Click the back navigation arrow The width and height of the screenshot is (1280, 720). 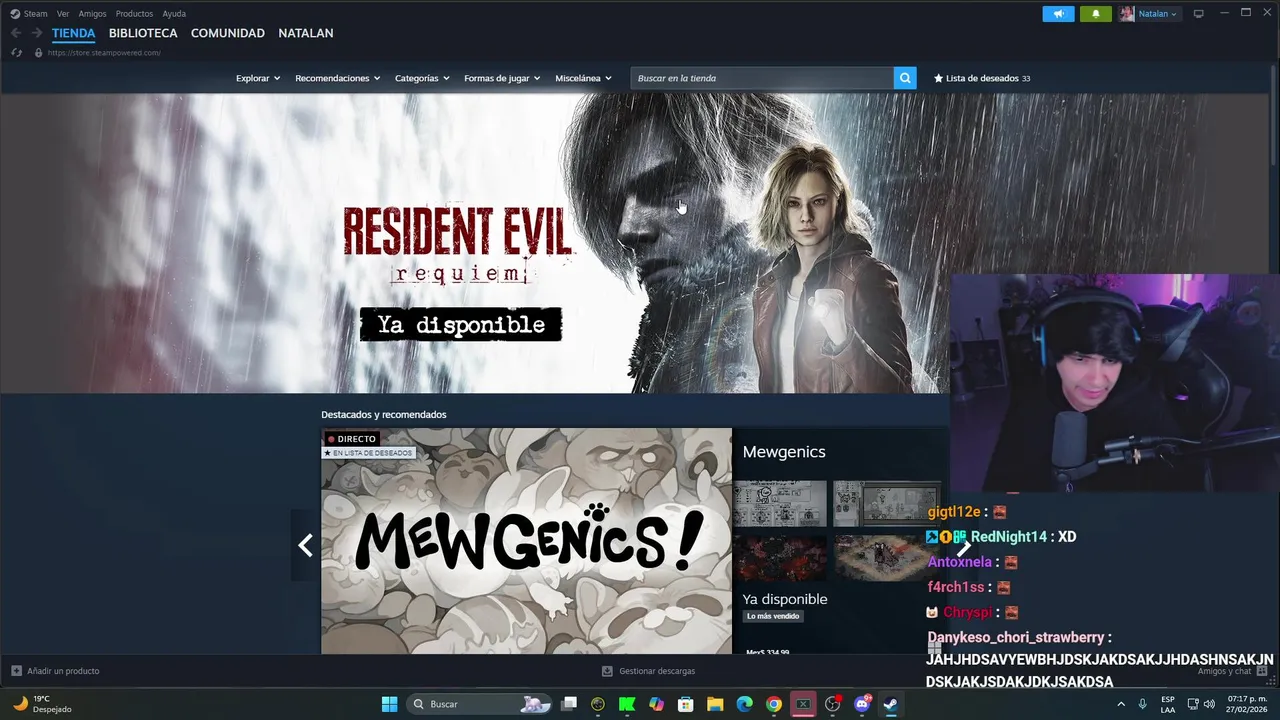point(16,33)
